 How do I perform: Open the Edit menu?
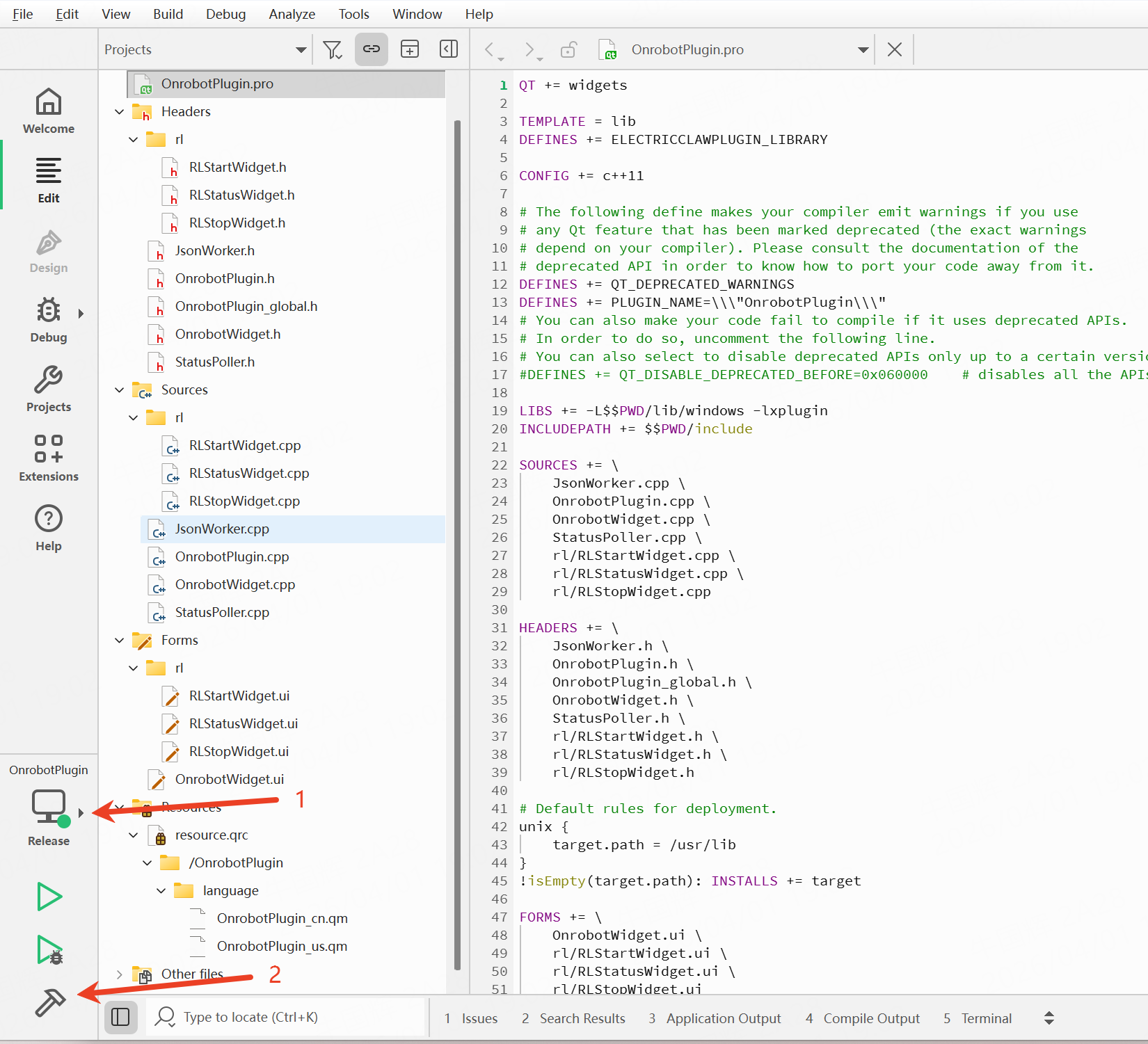[67, 14]
